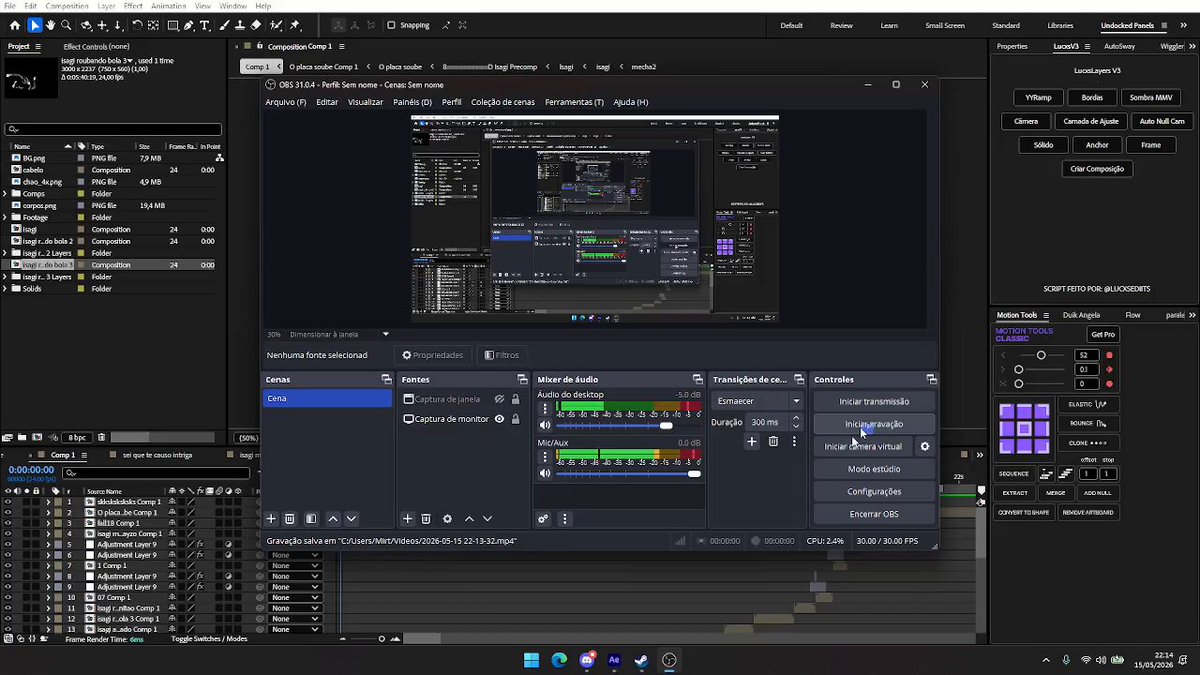This screenshot has width=1200, height=675.
Task: Click the Iniciar transmissão button
Action: point(874,401)
